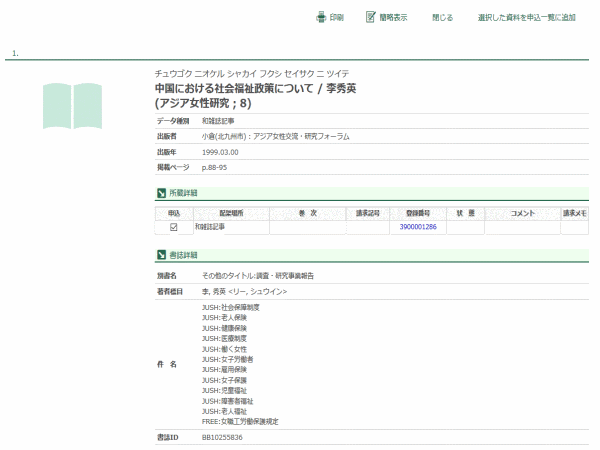600x450 pixels.
Task: Click the 印刷 print link
Action: point(336,18)
